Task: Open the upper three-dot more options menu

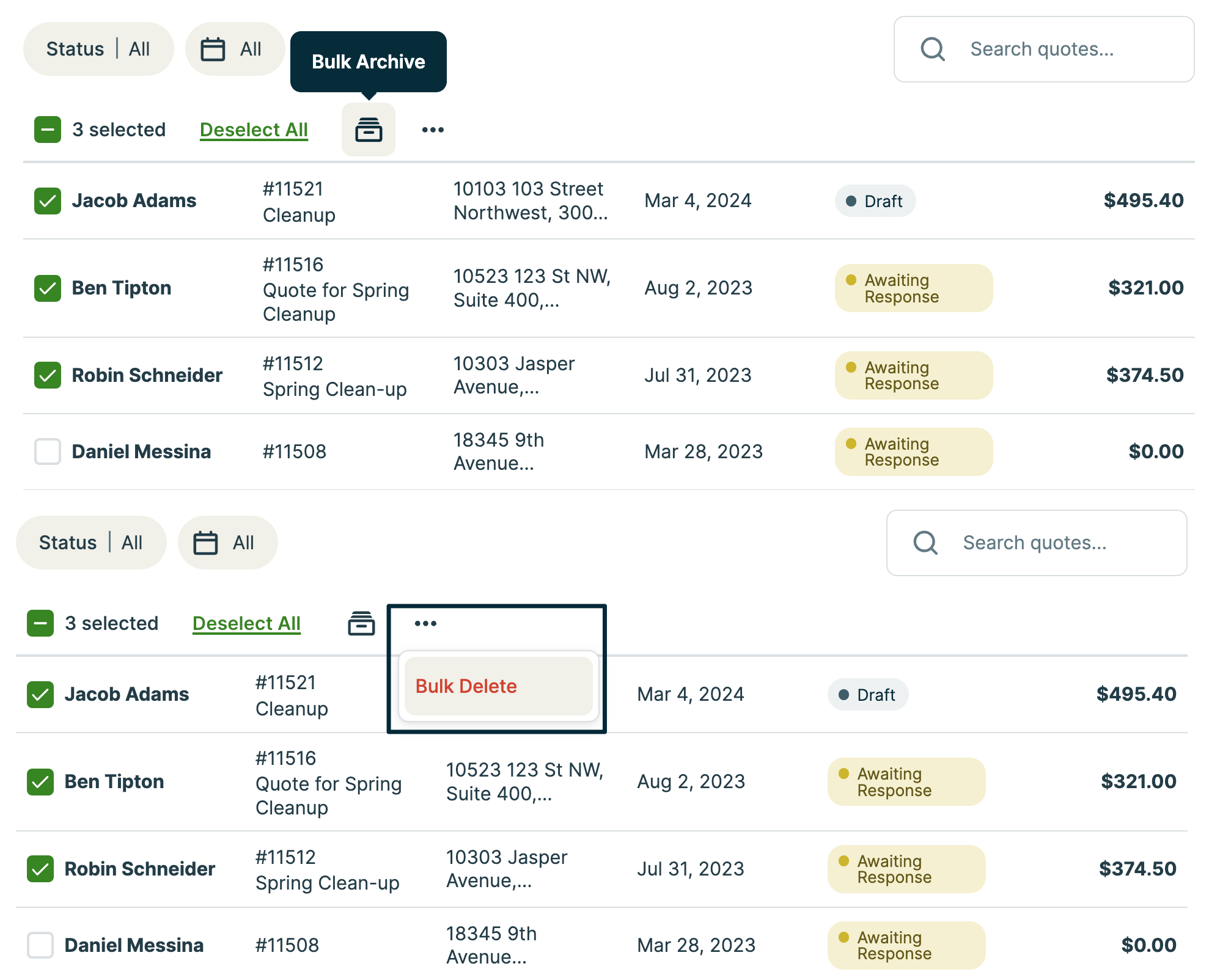Action: click(x=433, y=130)
